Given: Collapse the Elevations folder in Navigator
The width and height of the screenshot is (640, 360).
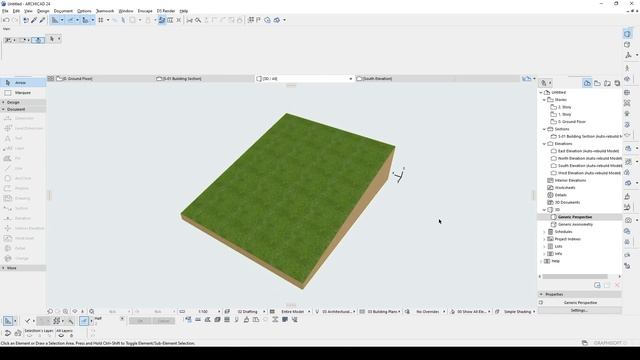Looking at the screenshot, I should pyautogui.click(x=544, y=144).
